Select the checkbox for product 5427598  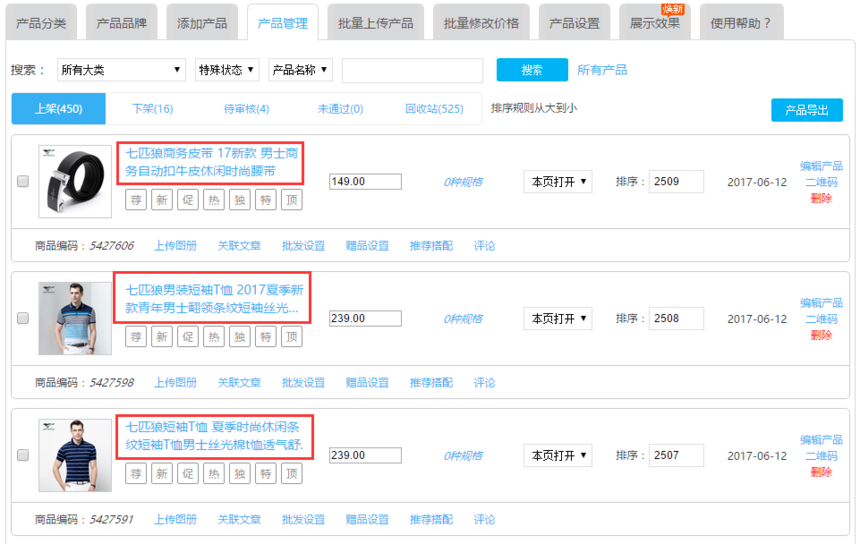23,318
